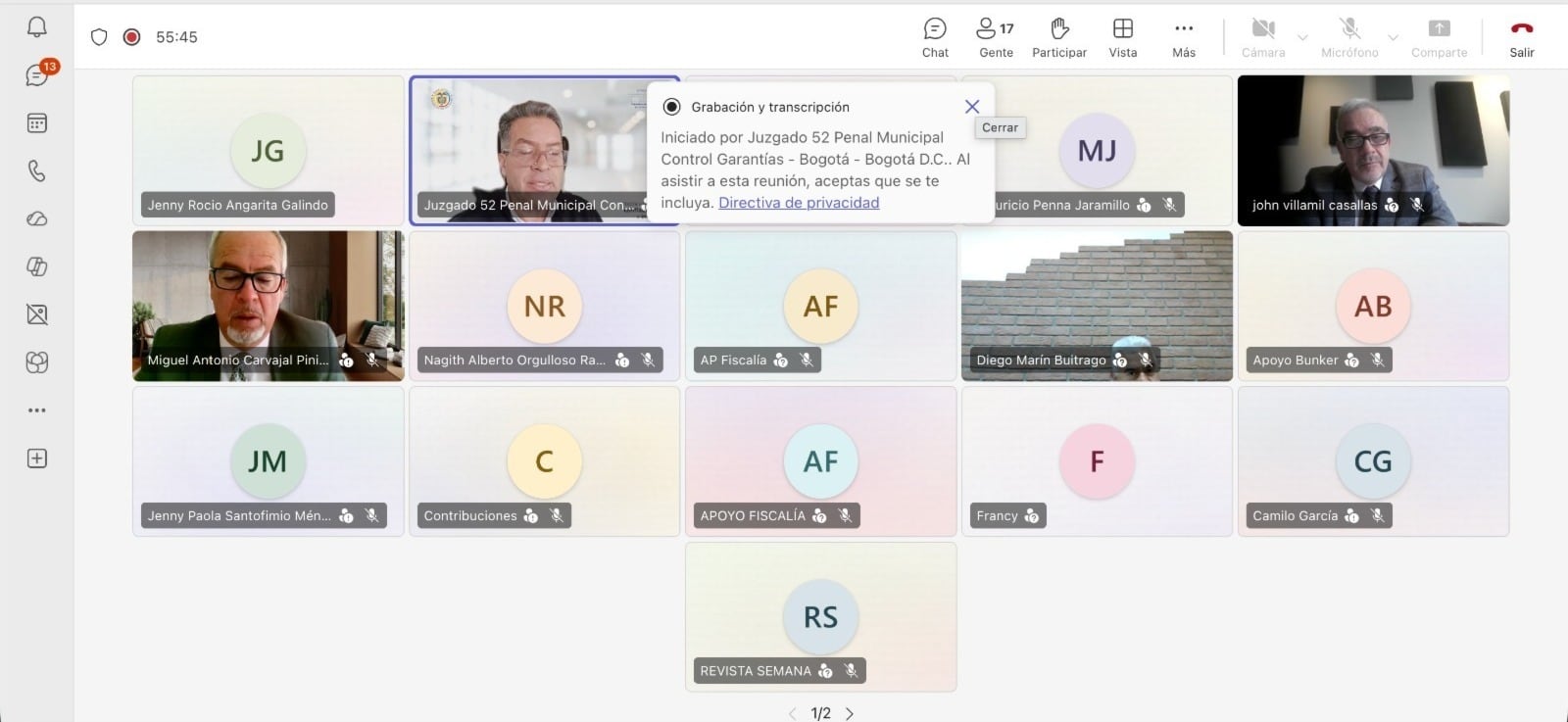
Task: Click the F avatar of Francy
Action: 1097,461
